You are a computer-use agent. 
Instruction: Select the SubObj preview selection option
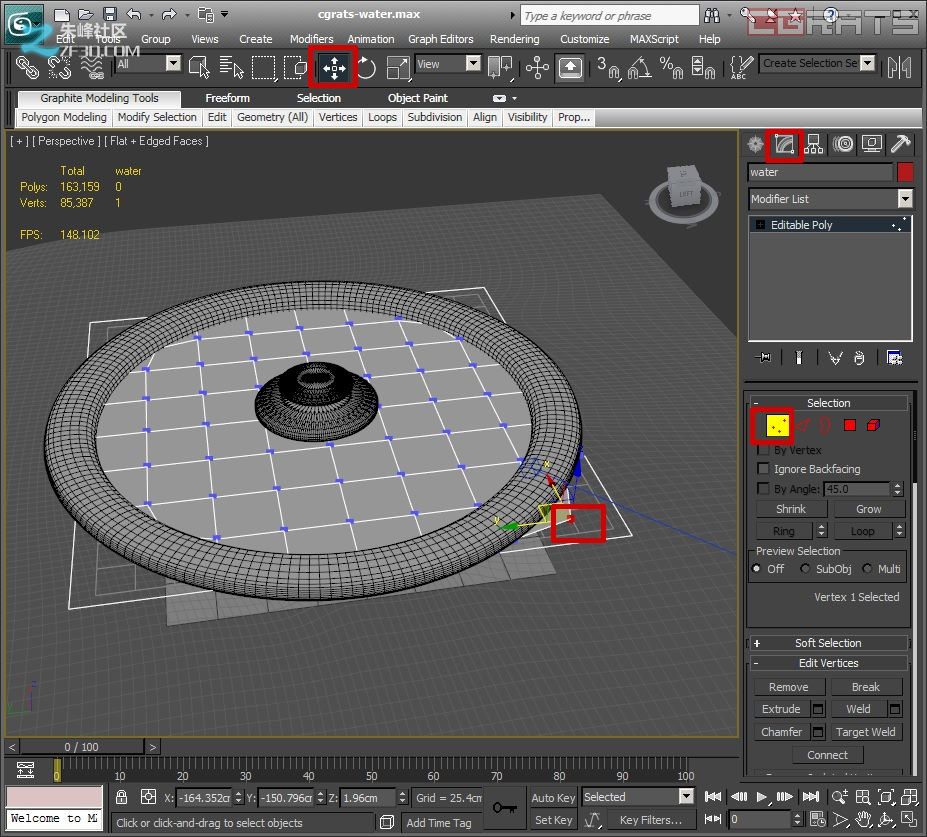point(805,569)
